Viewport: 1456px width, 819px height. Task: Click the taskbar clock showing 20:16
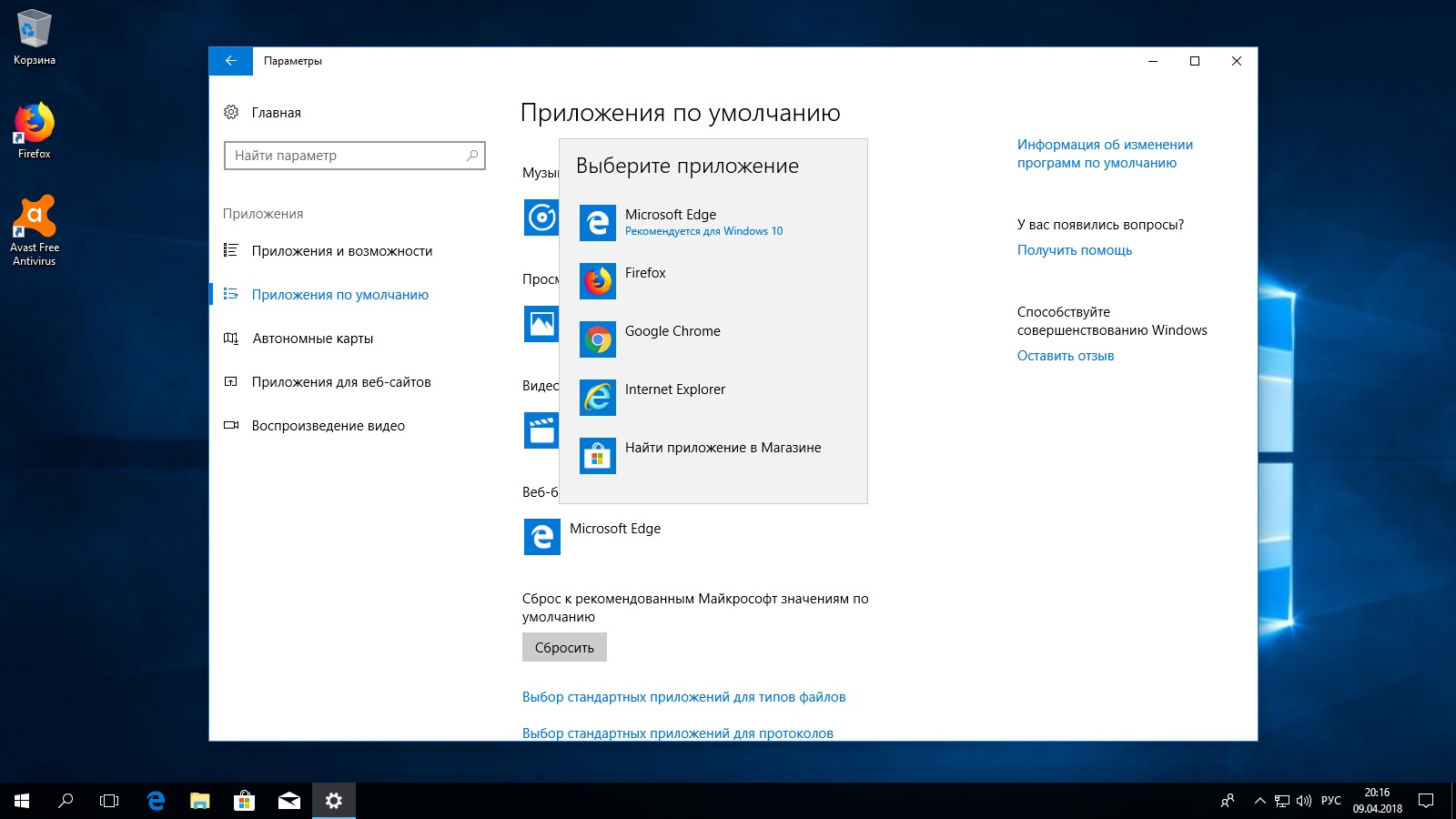(x=1377, y=801)
